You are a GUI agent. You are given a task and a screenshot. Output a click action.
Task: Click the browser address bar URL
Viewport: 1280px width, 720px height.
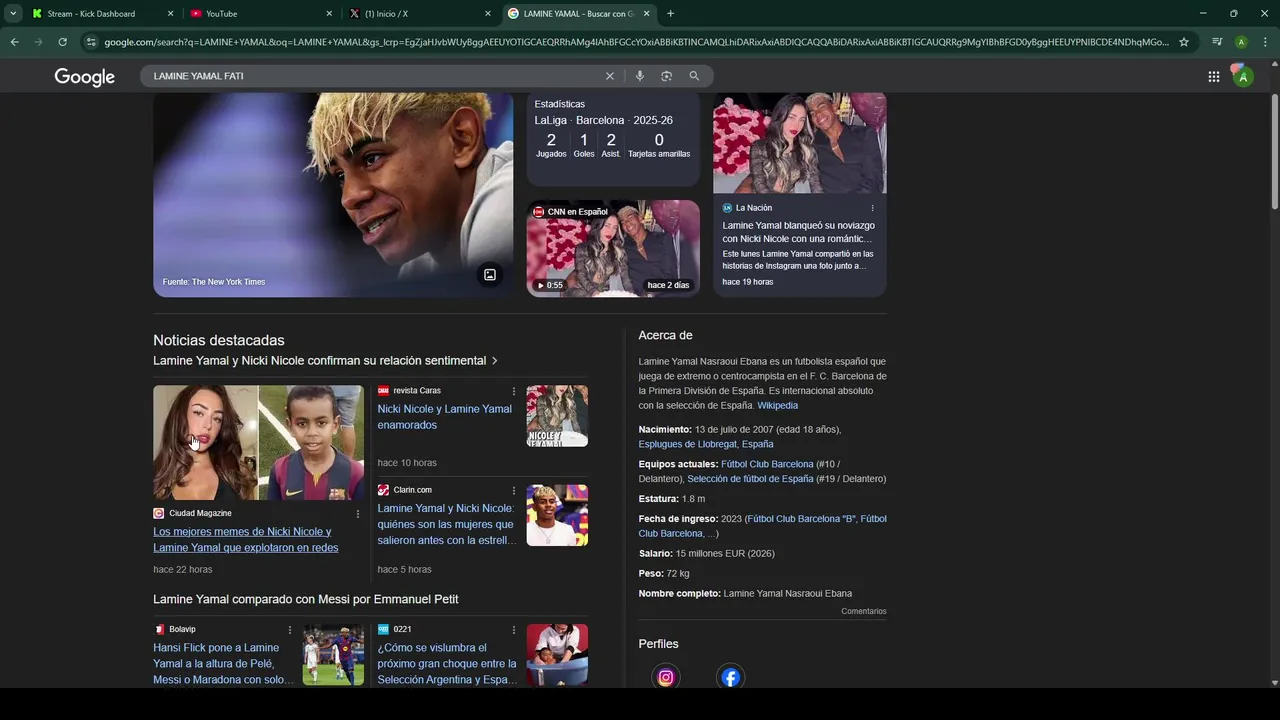click(636, 42)
